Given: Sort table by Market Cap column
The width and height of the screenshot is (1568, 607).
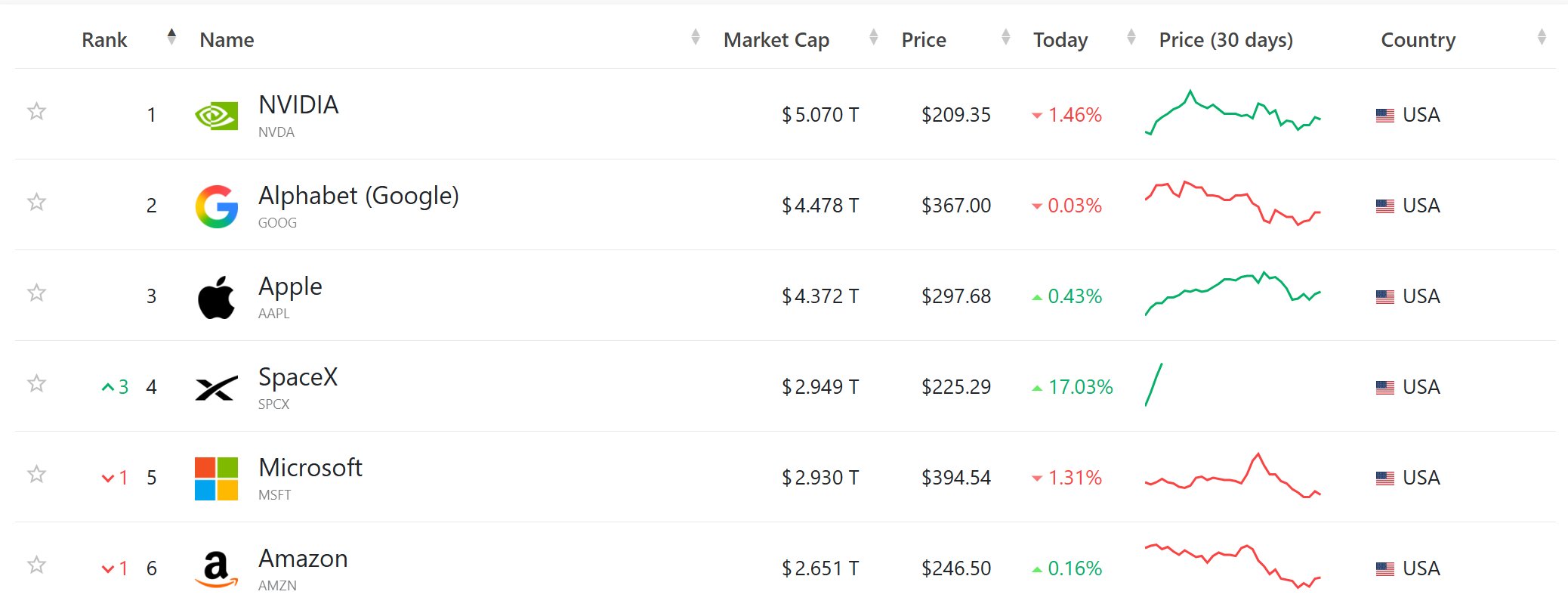Looking at the screenshot, I should click(x=776, y=39).
